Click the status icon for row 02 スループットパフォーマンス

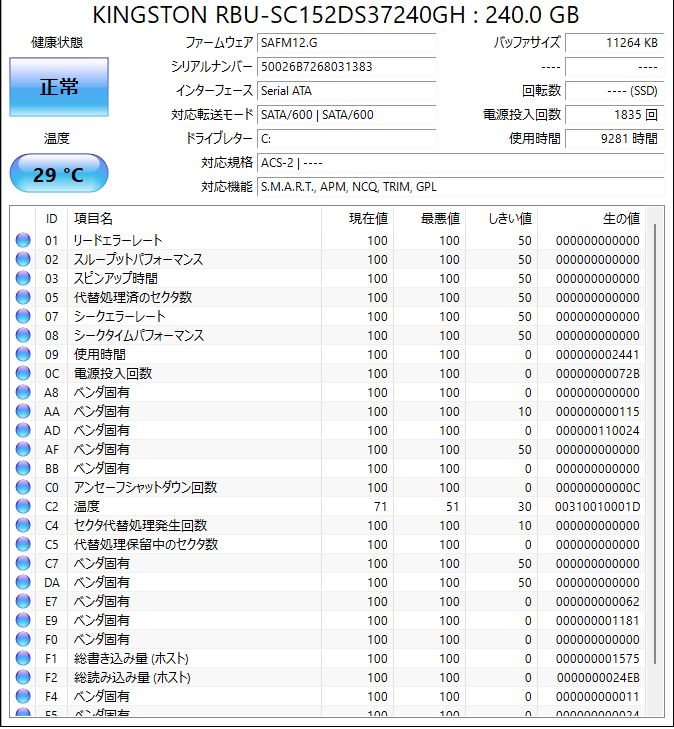pyautogui.click(x=23, y=259)
